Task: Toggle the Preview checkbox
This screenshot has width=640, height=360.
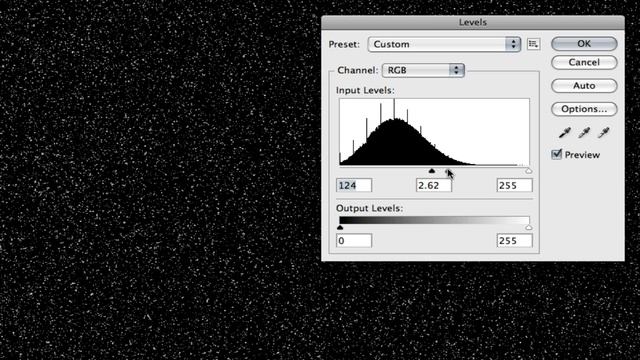Action: click(x=556, y=154)
